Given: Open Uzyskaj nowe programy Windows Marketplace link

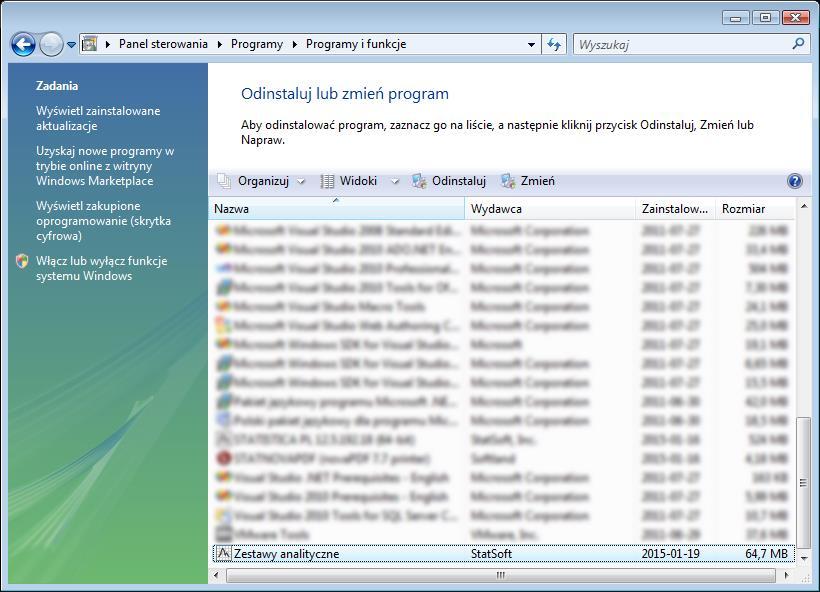Looking at the screenshot, I should tap(105, 166).
